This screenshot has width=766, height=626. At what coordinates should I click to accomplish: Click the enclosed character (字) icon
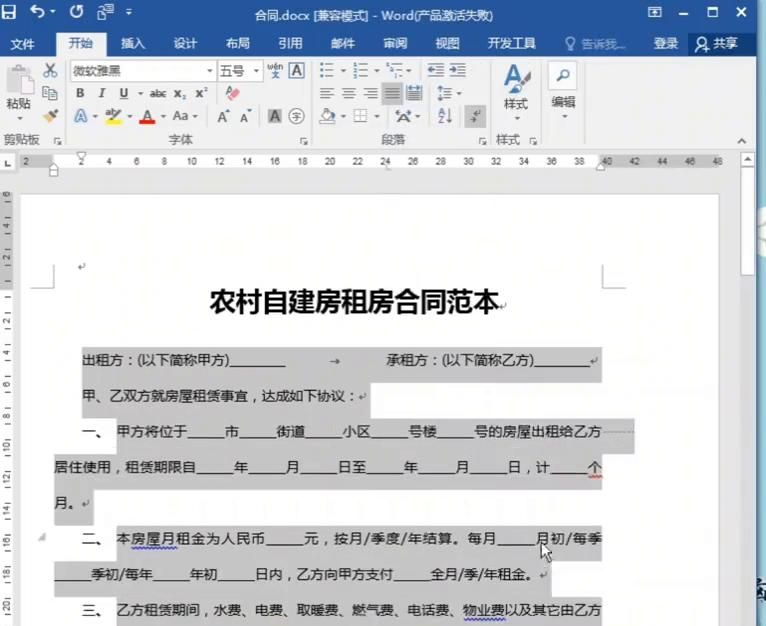(297, 116)
